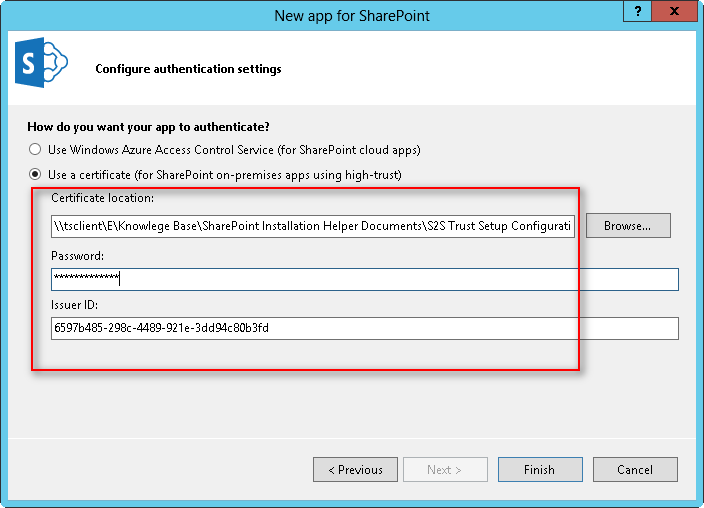The width and height of the screenshot is (704, 508).
Task: Select Windows Azure Access Control Service option
Action: click(x=36, y=150)
